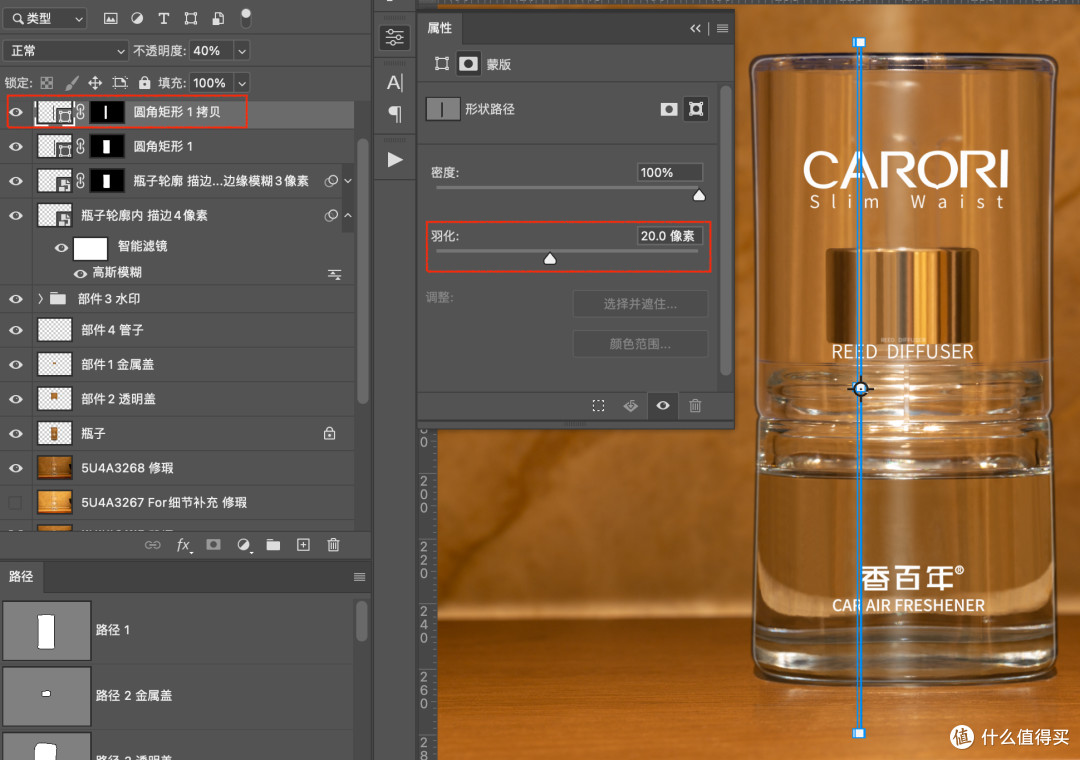Select the 属性 tab
This screenshot has height=760, width=1080.
[x=439, y=28]
